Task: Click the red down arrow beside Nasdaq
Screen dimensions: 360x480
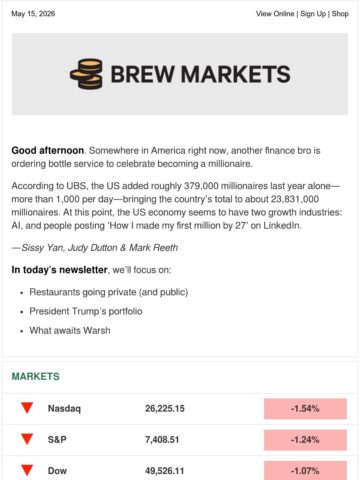Action: click(x=27, y=408)
